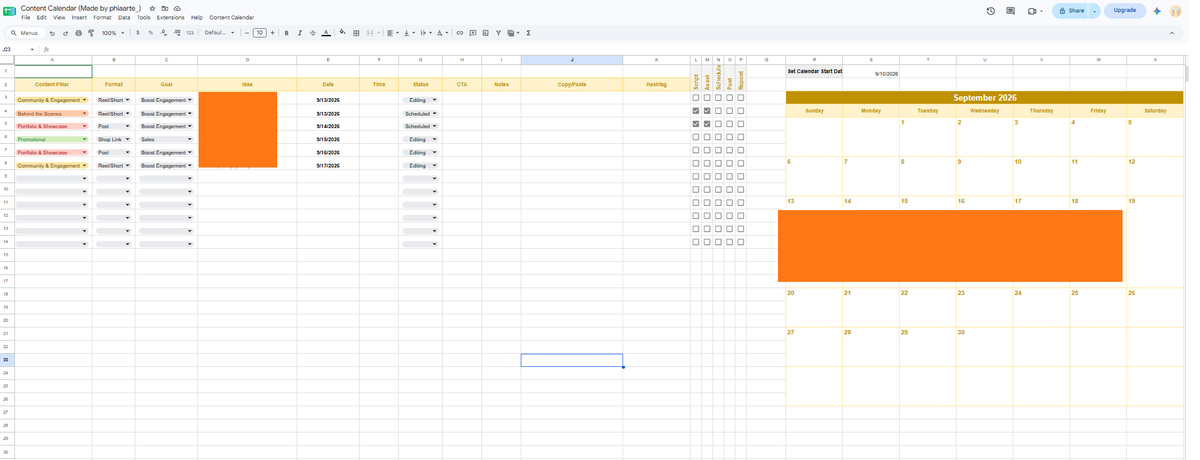Click the Upgrade button
Viewport: 1200px width, 460px height.
coord(1125,10)
